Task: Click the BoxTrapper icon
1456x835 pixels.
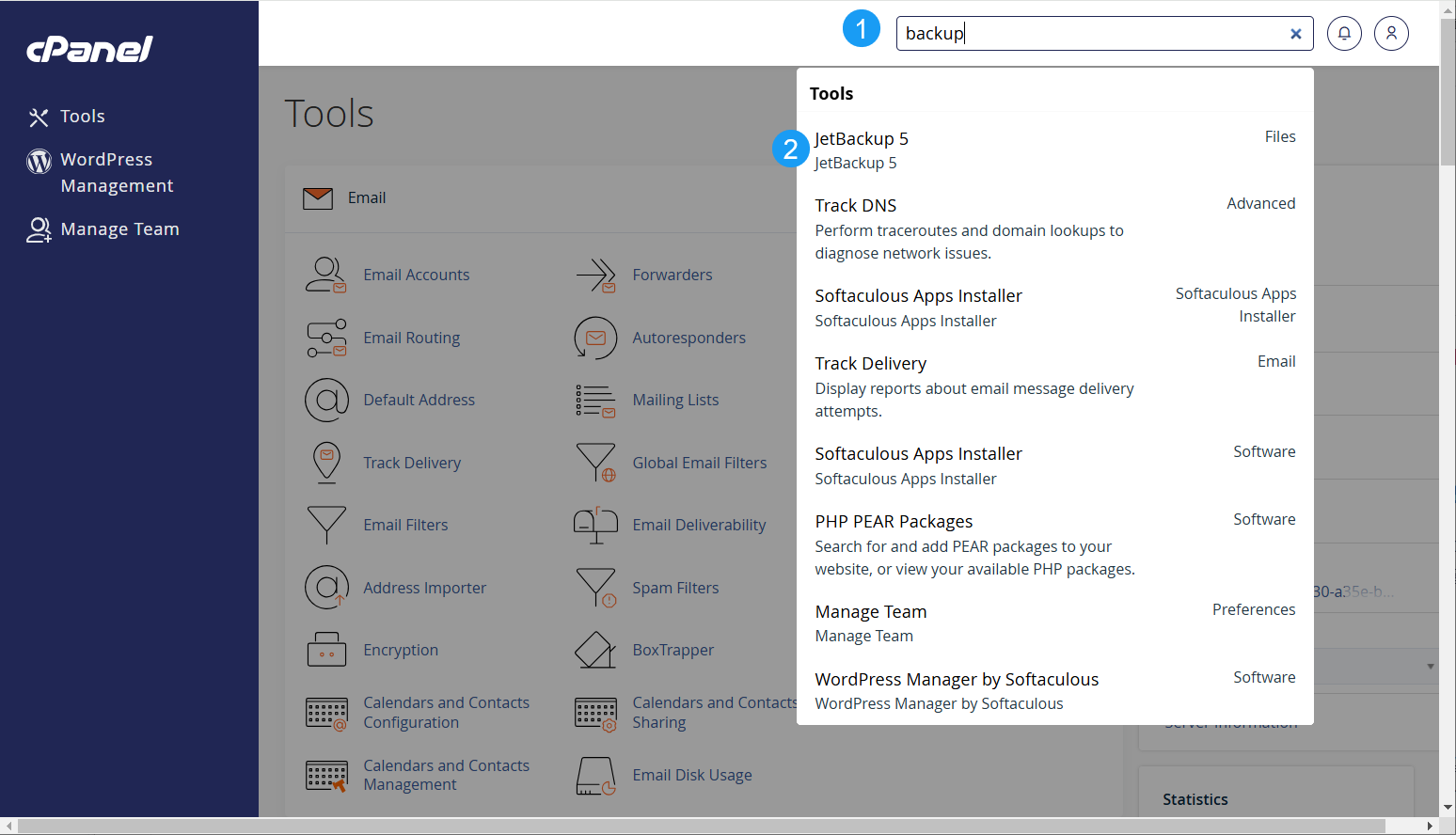Action: [x=595, y=650]
